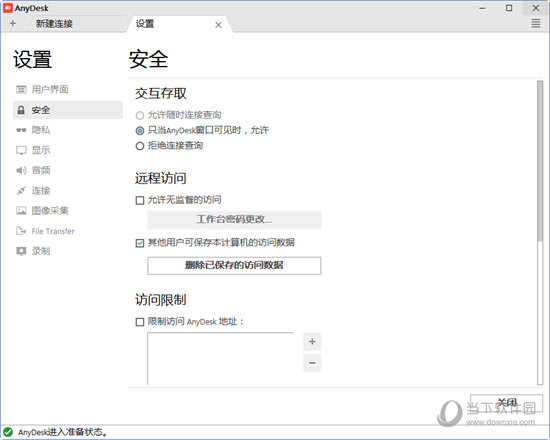
Task: Click the vertical scrollbar thumb
Action: pos(540,161)
